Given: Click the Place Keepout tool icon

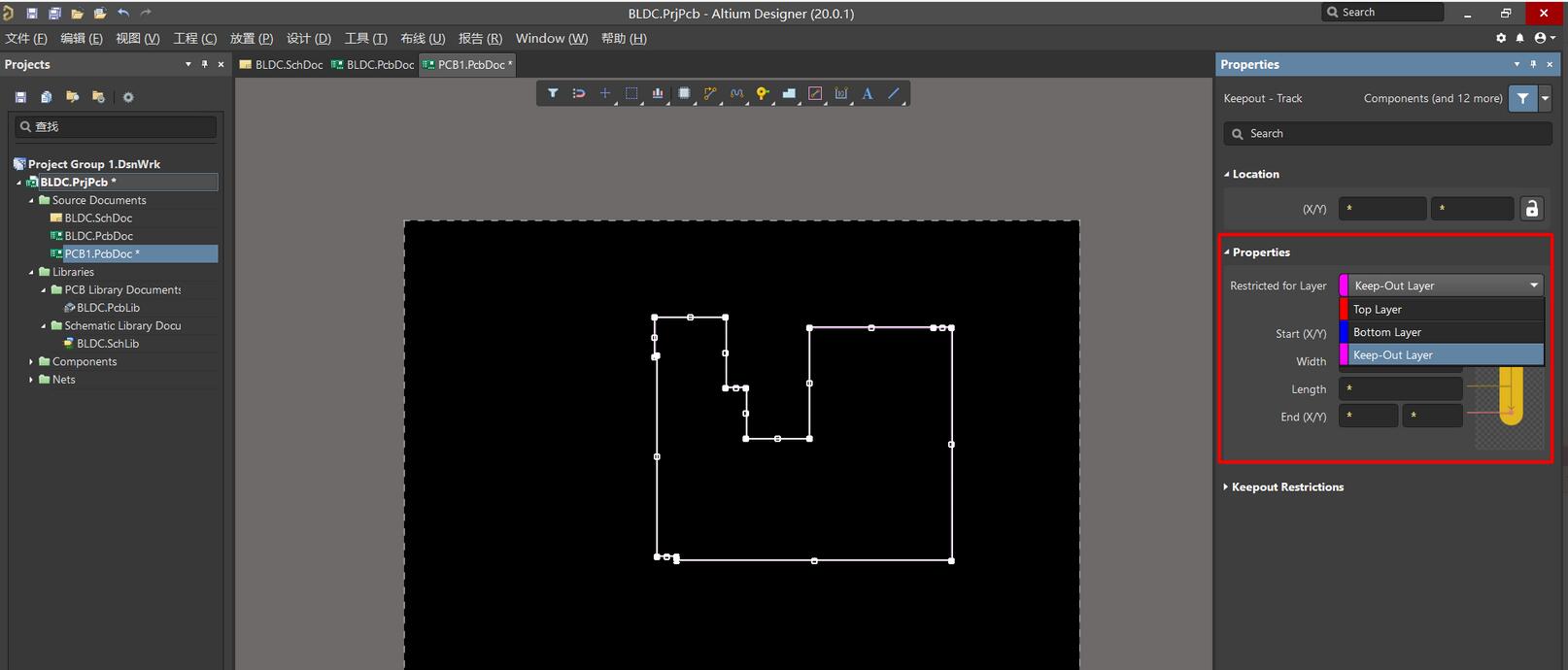Looking at the screenshot, I should [x=815, y=93].
